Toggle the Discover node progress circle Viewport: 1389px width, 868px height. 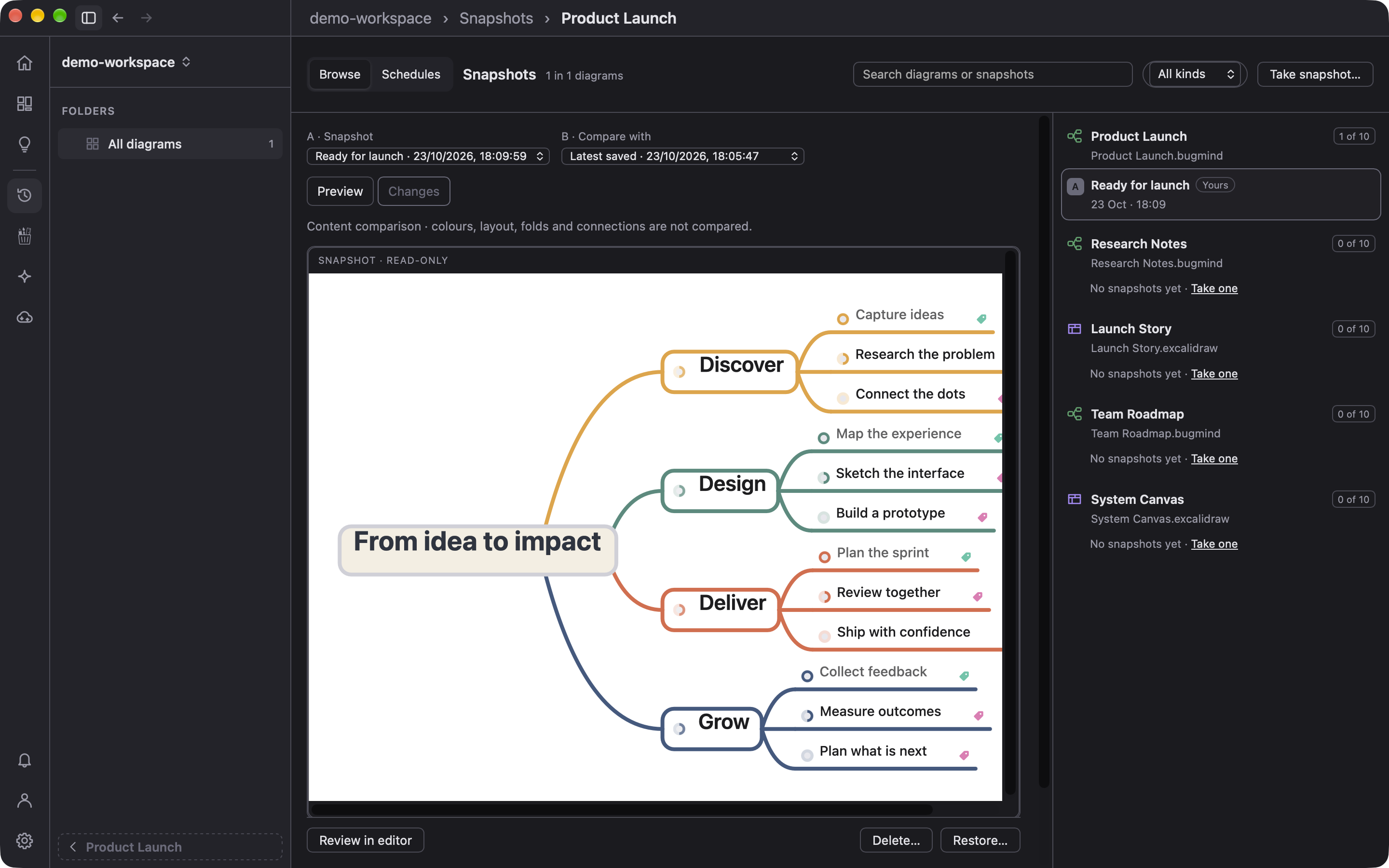tap(680, 371)
